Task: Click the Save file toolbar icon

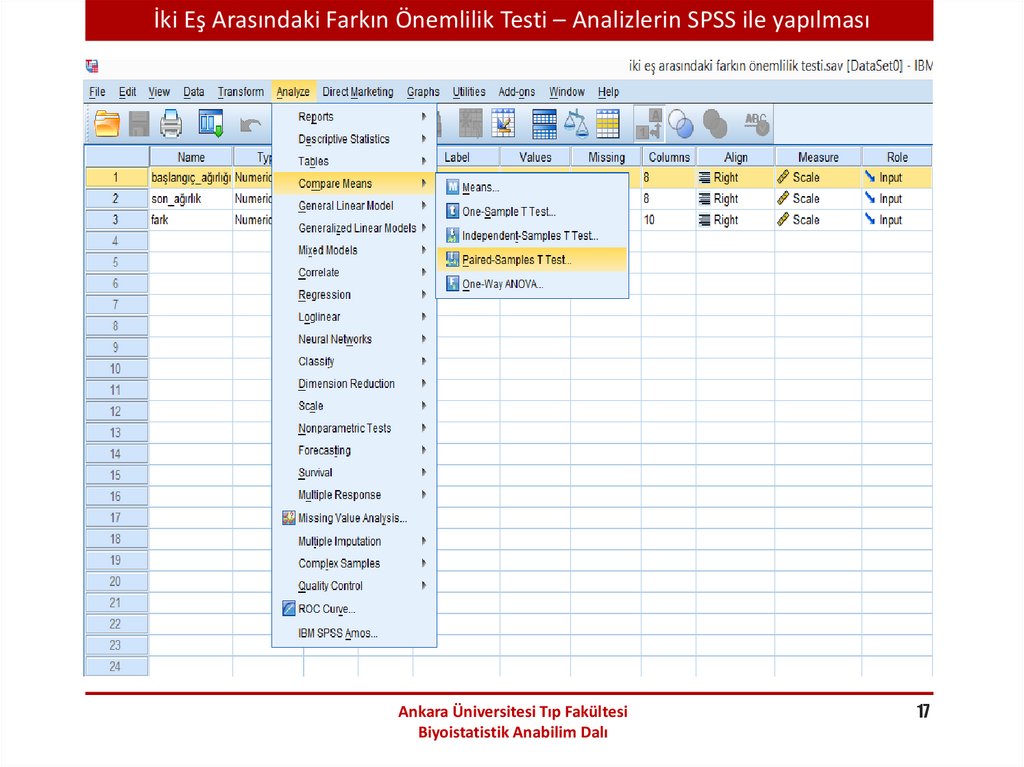Action: pyautogui.click(x=139, y=124)
